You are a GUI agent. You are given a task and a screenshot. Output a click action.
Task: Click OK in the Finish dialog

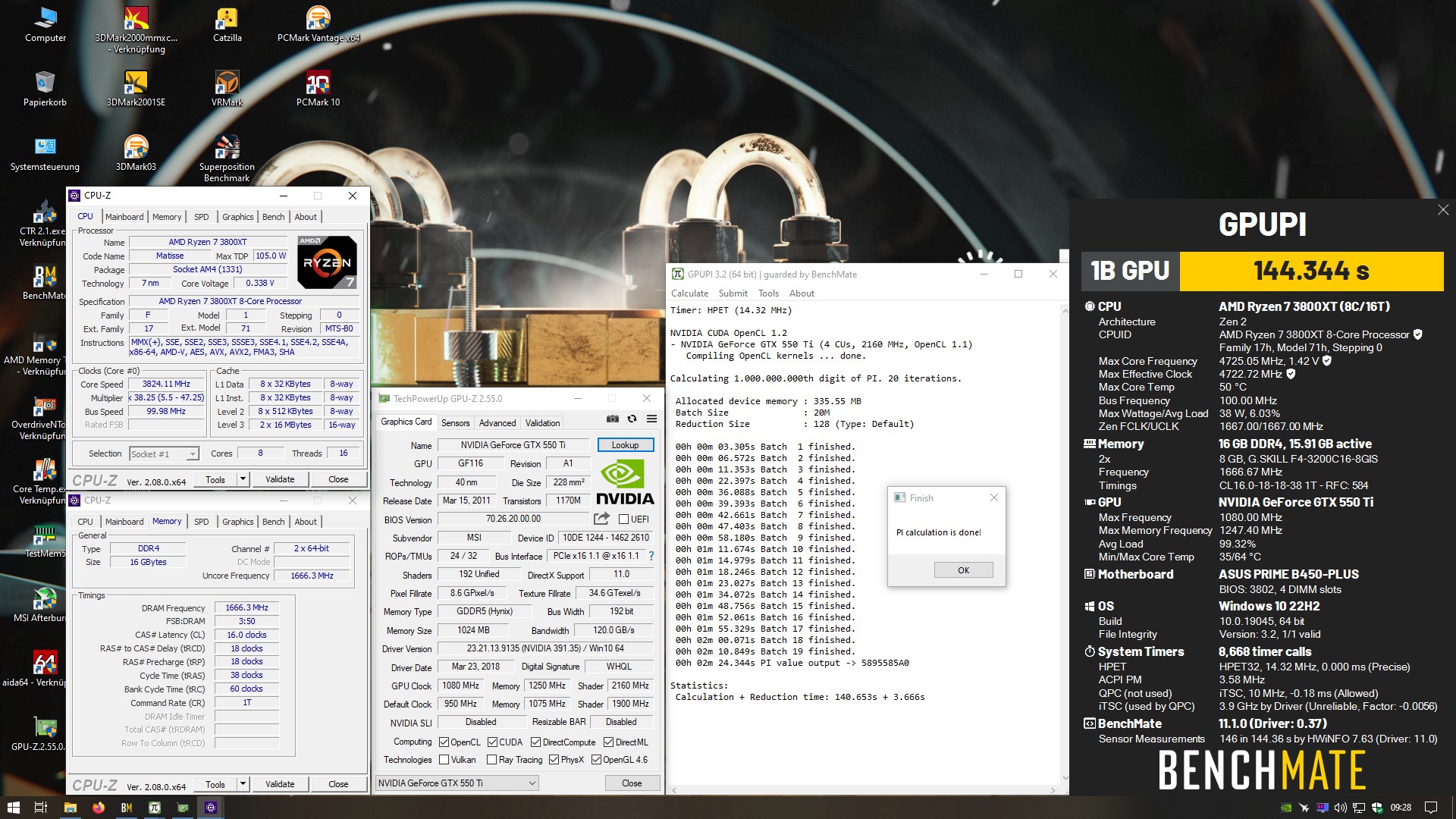click(963, 570)
